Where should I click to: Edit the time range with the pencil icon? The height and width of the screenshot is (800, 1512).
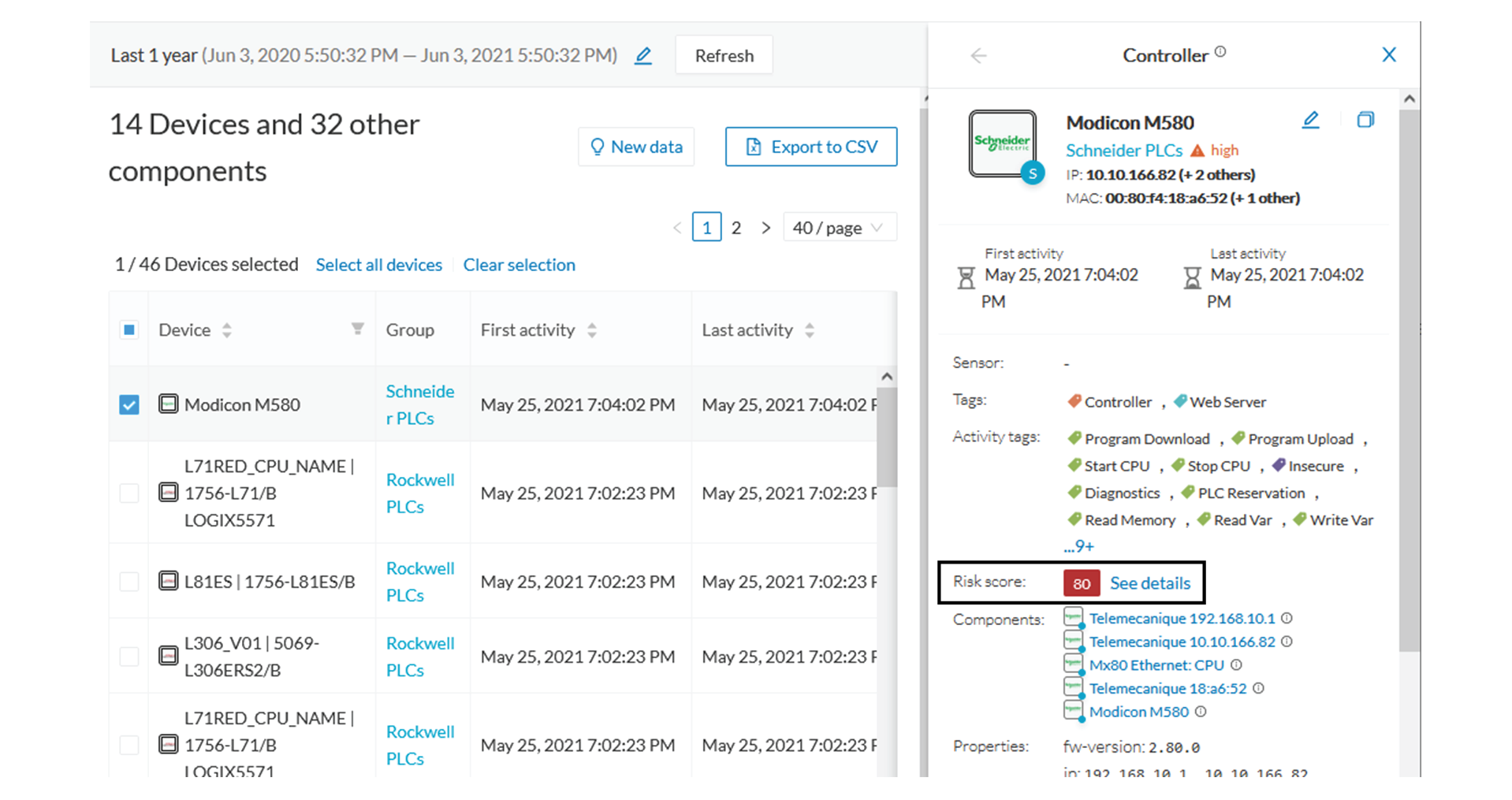coord(643,55)
